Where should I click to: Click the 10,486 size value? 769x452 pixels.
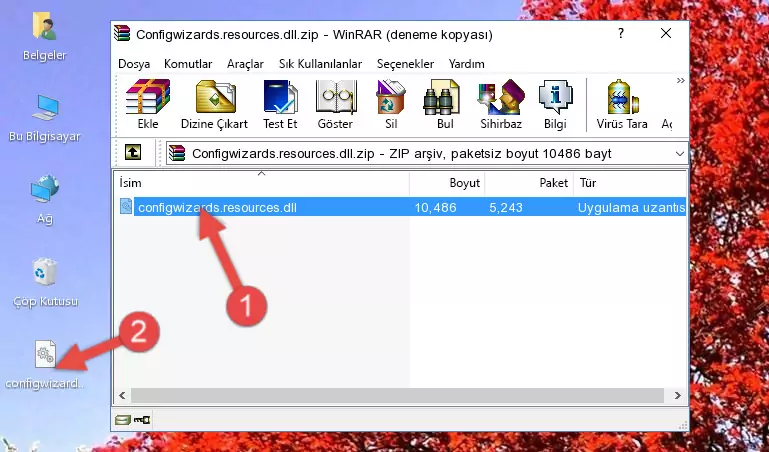pos(436,207)
